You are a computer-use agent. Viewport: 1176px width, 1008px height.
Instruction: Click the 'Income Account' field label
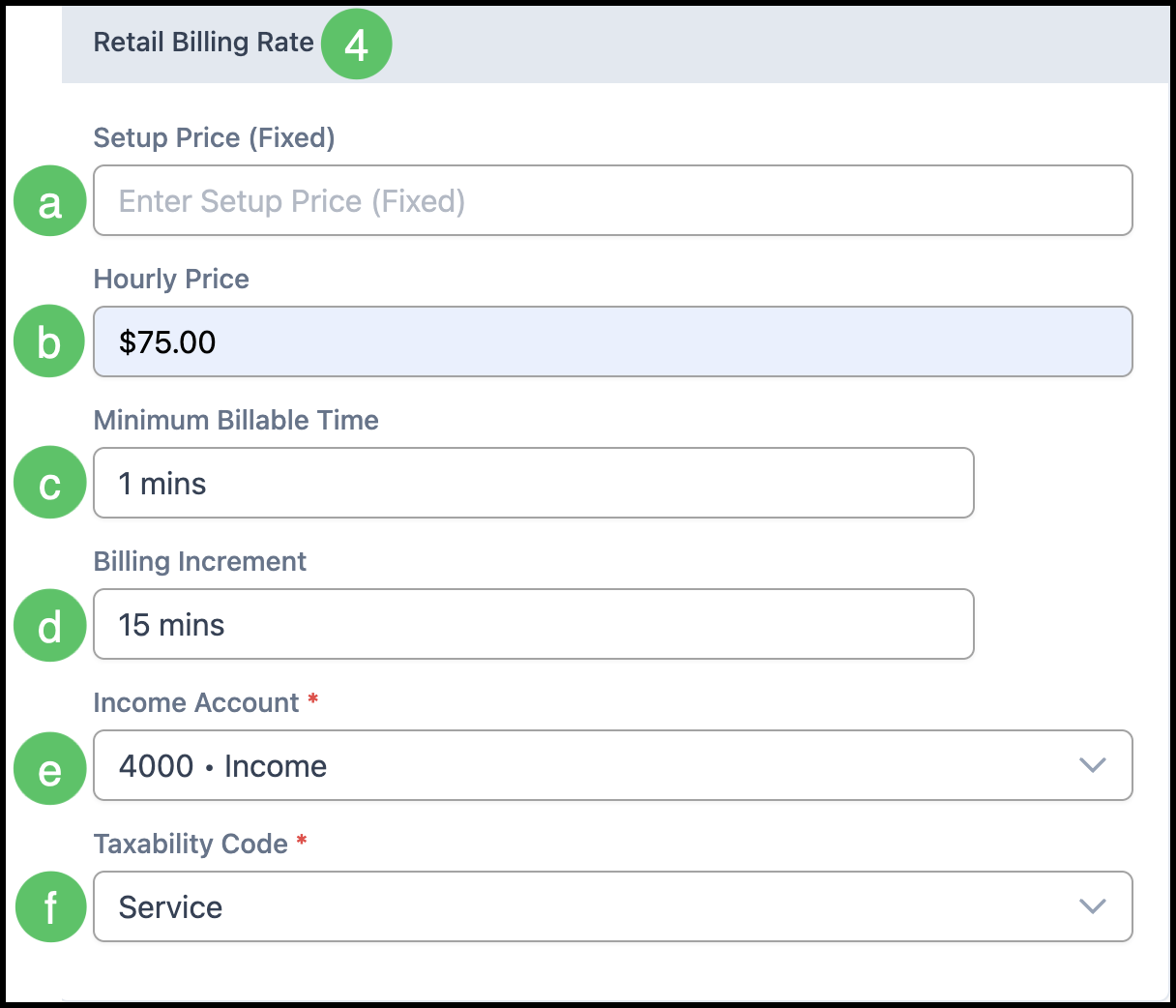195,702
